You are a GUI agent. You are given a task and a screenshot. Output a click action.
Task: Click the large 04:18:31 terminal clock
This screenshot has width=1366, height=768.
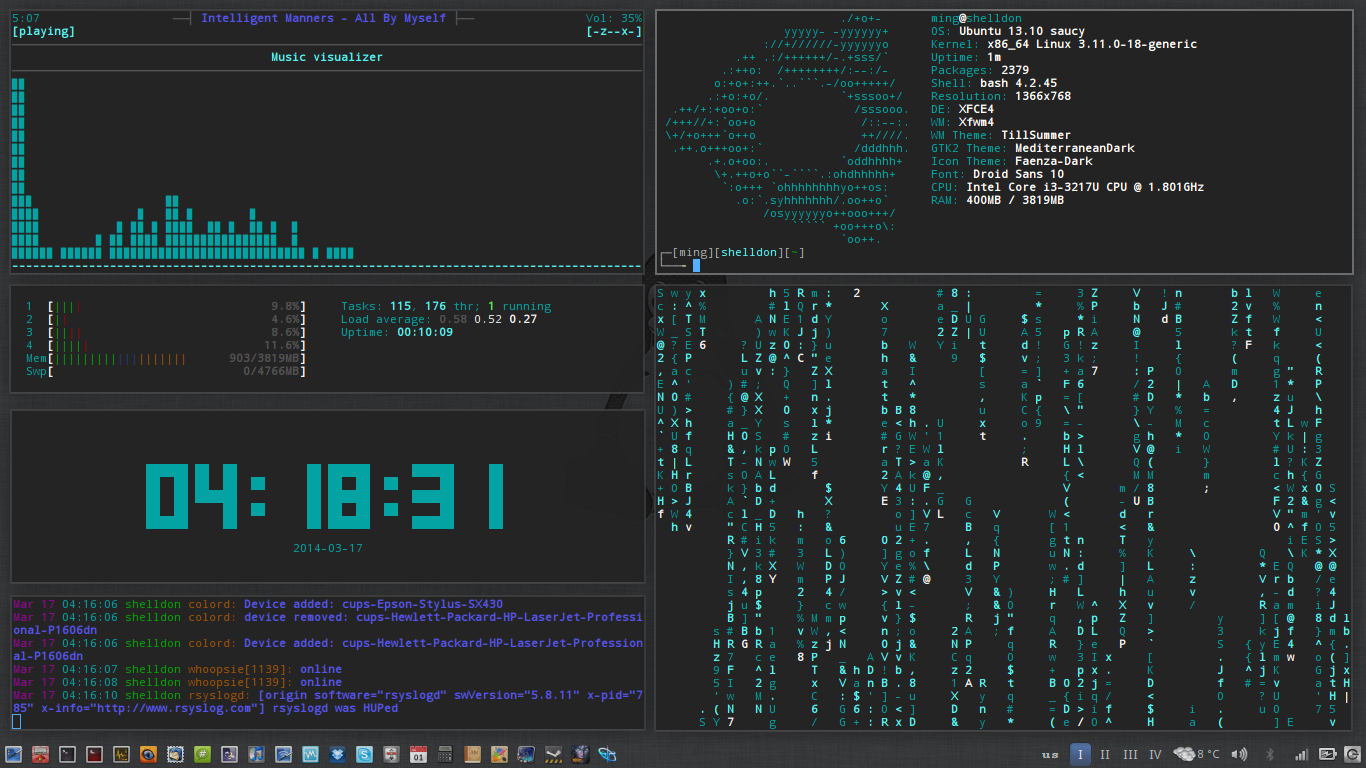coord(327,496)
